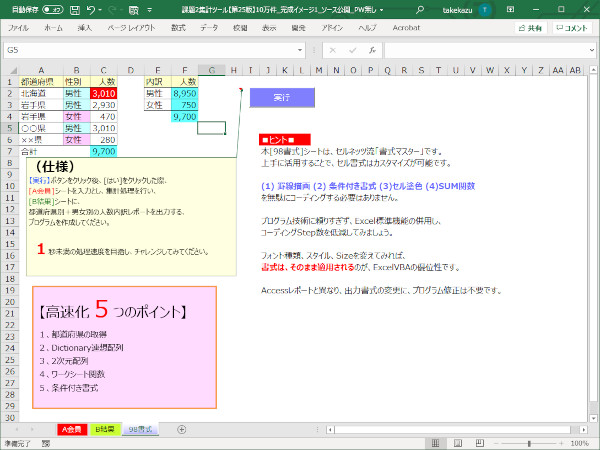Click the Save disk icon
The width and height of the screenshot is (600, 450).
(x=75, y=10)
